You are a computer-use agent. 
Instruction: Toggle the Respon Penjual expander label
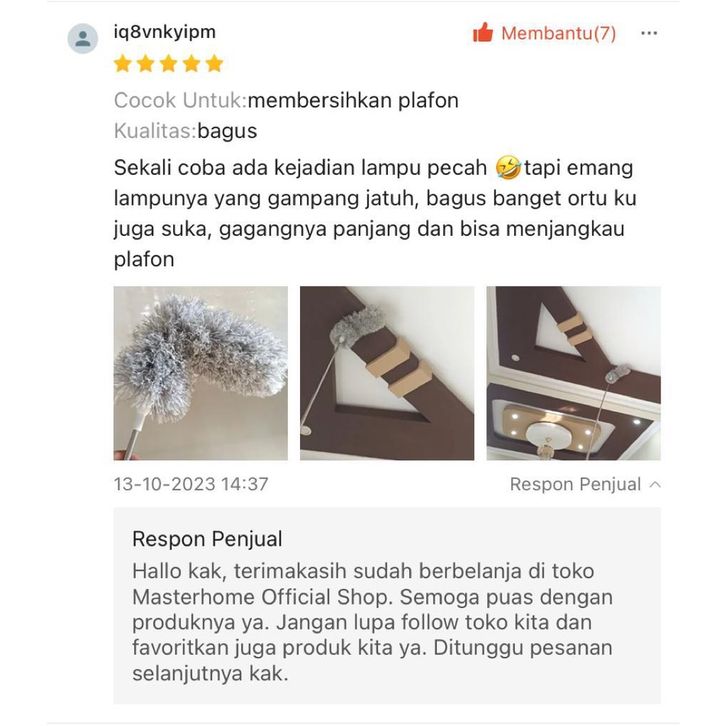coord(575,484)
